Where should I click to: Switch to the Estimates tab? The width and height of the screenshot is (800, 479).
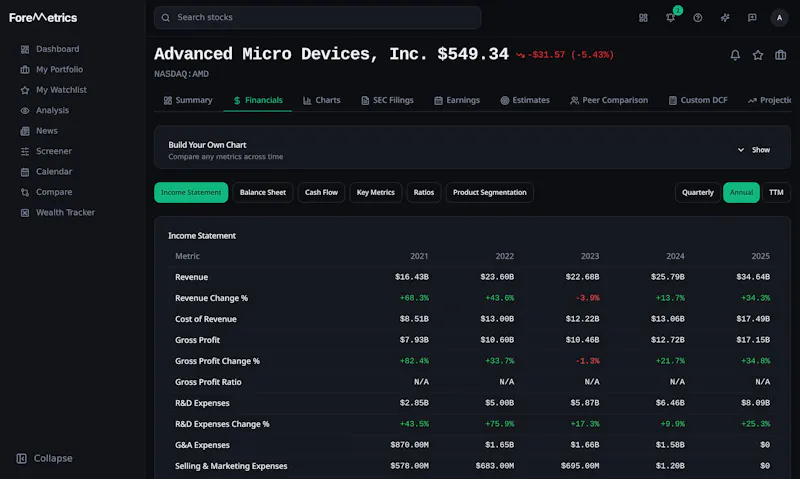tap(525, 100)
